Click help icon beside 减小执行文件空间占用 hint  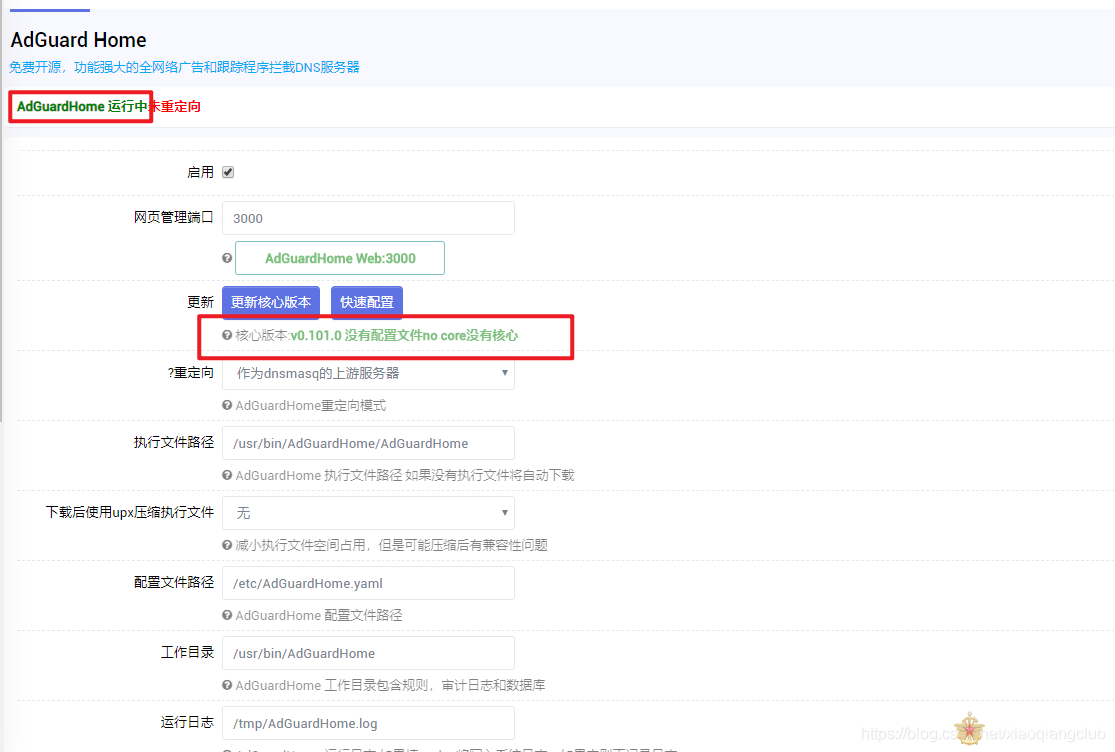tap(227, 545)
